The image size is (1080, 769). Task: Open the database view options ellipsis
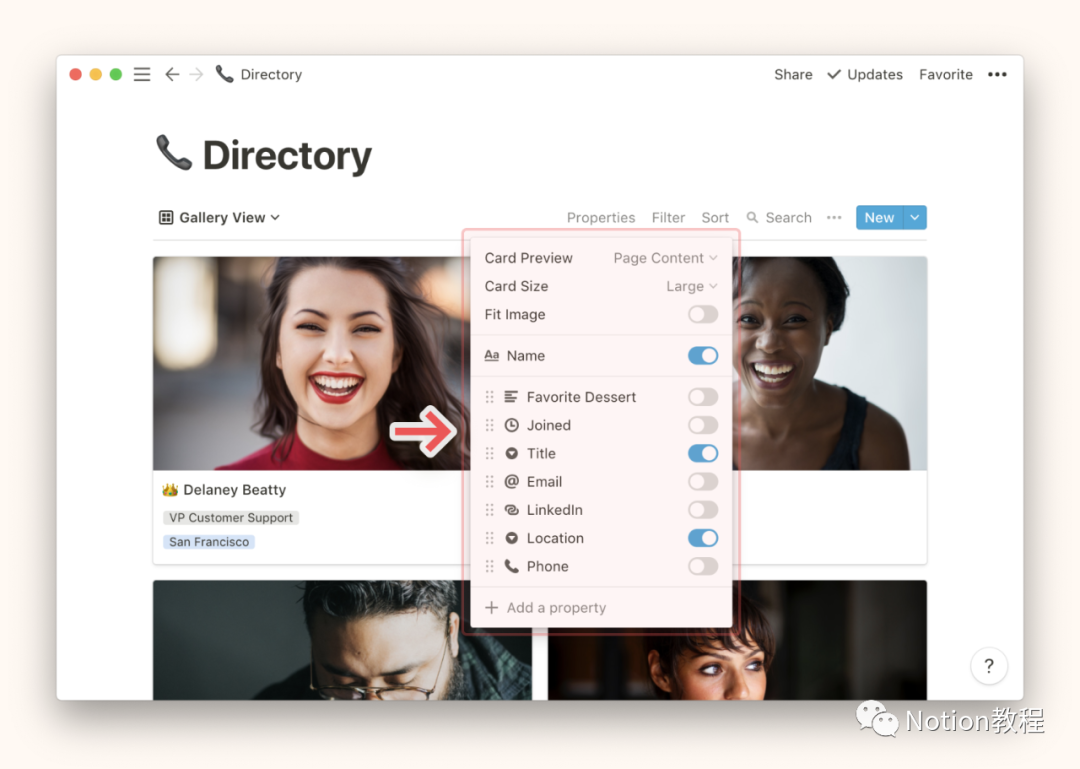pyautogui.click(x=833, y=218)
